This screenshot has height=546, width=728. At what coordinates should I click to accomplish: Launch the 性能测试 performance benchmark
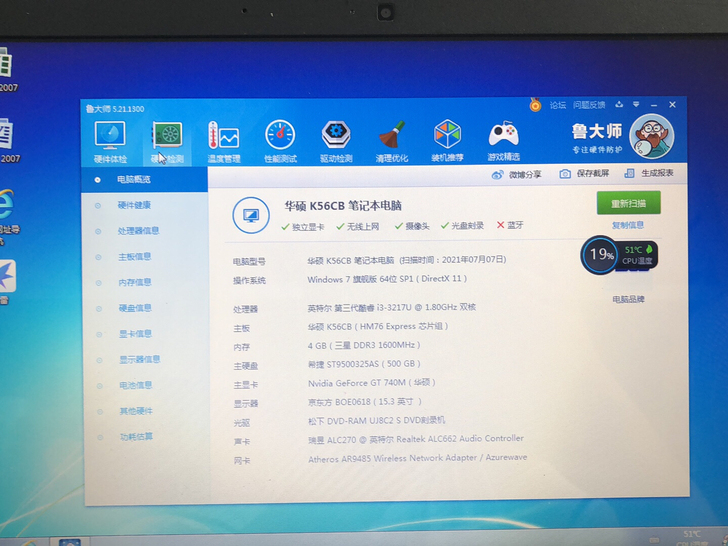pyautogui.click(x=280, y=142)
